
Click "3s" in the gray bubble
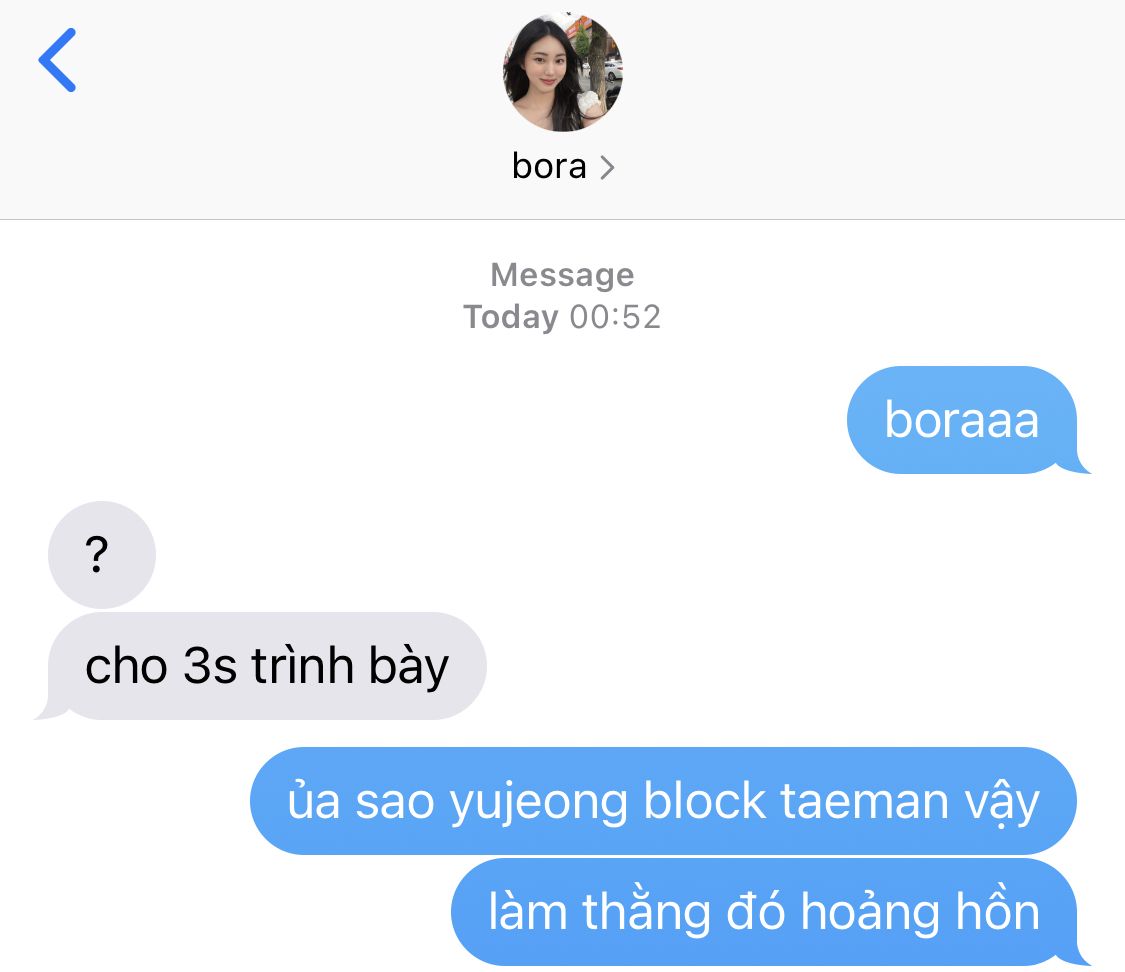tap(210, 666)
